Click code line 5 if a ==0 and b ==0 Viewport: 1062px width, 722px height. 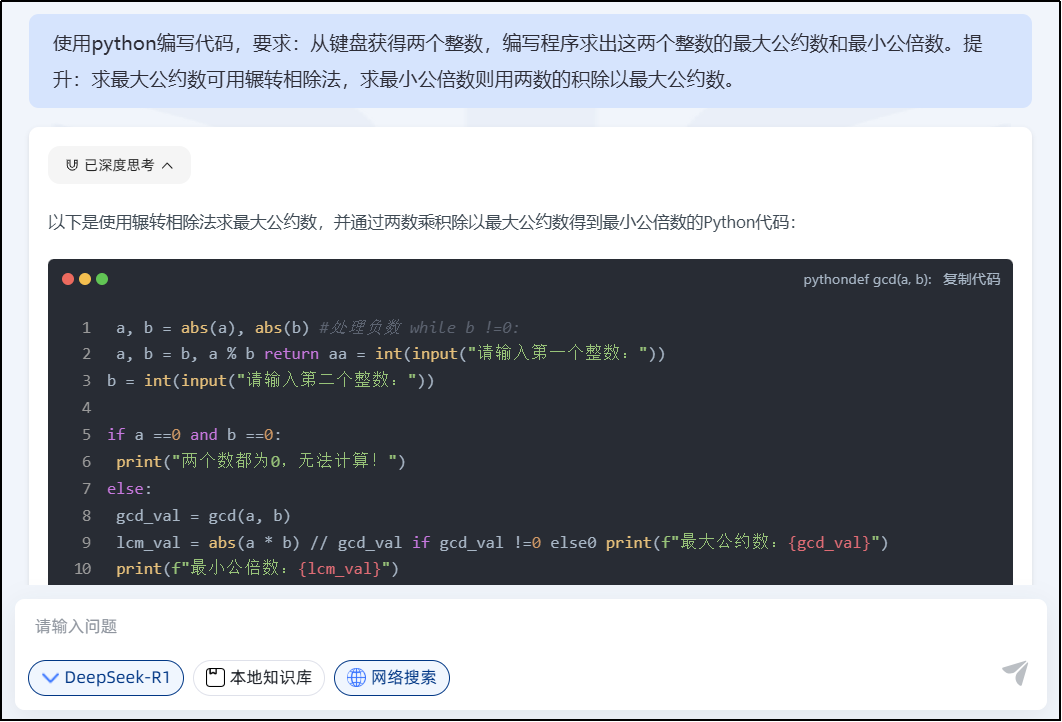(194, 434)
